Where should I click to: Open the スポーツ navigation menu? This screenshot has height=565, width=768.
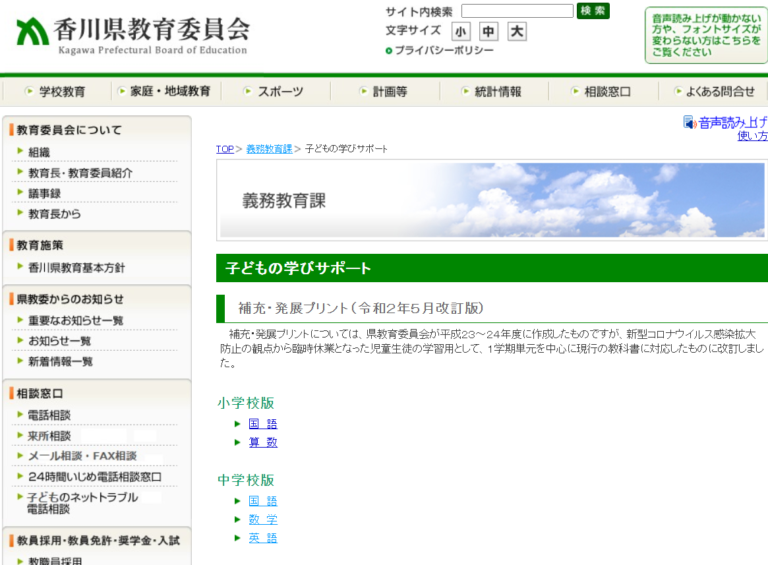coord(274,92)
